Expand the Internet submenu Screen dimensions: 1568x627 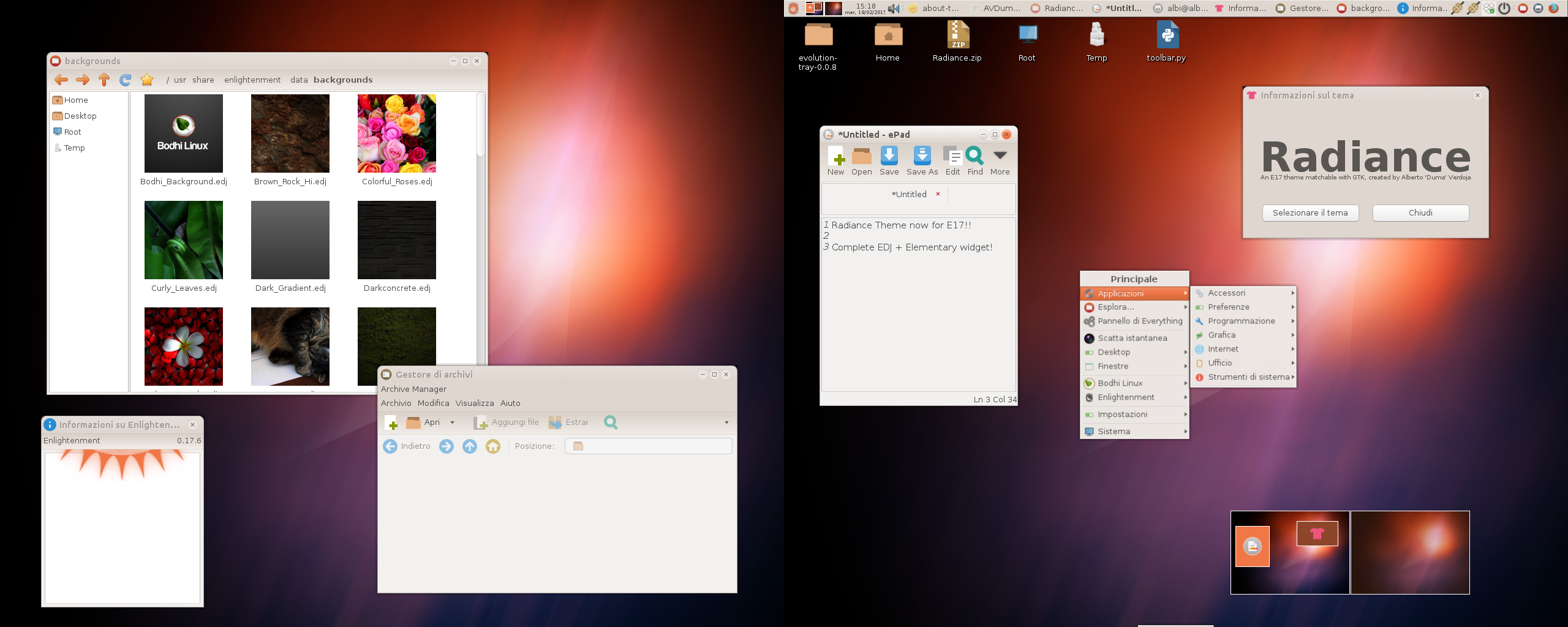(x=1244, y=349)
